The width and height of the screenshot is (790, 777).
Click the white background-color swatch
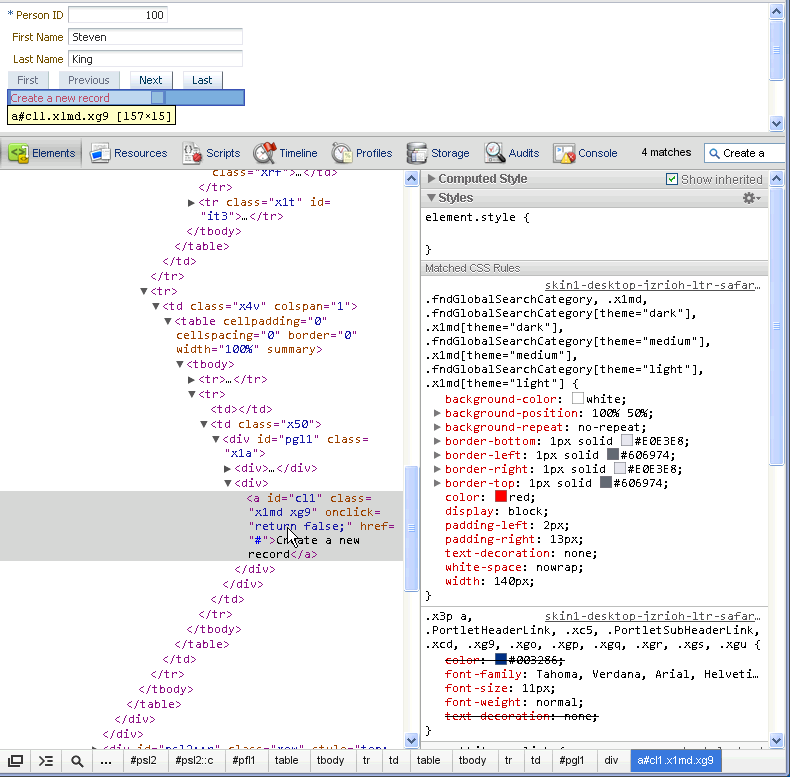pyautogui.click(x=578, y=399)
